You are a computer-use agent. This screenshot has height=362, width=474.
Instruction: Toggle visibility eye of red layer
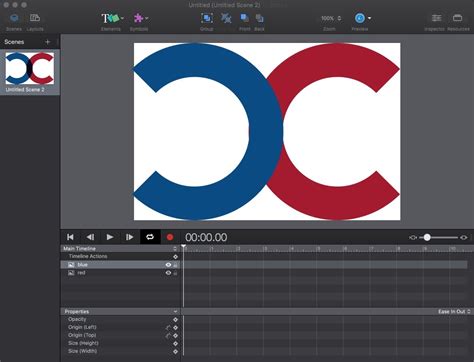point(168,273)
